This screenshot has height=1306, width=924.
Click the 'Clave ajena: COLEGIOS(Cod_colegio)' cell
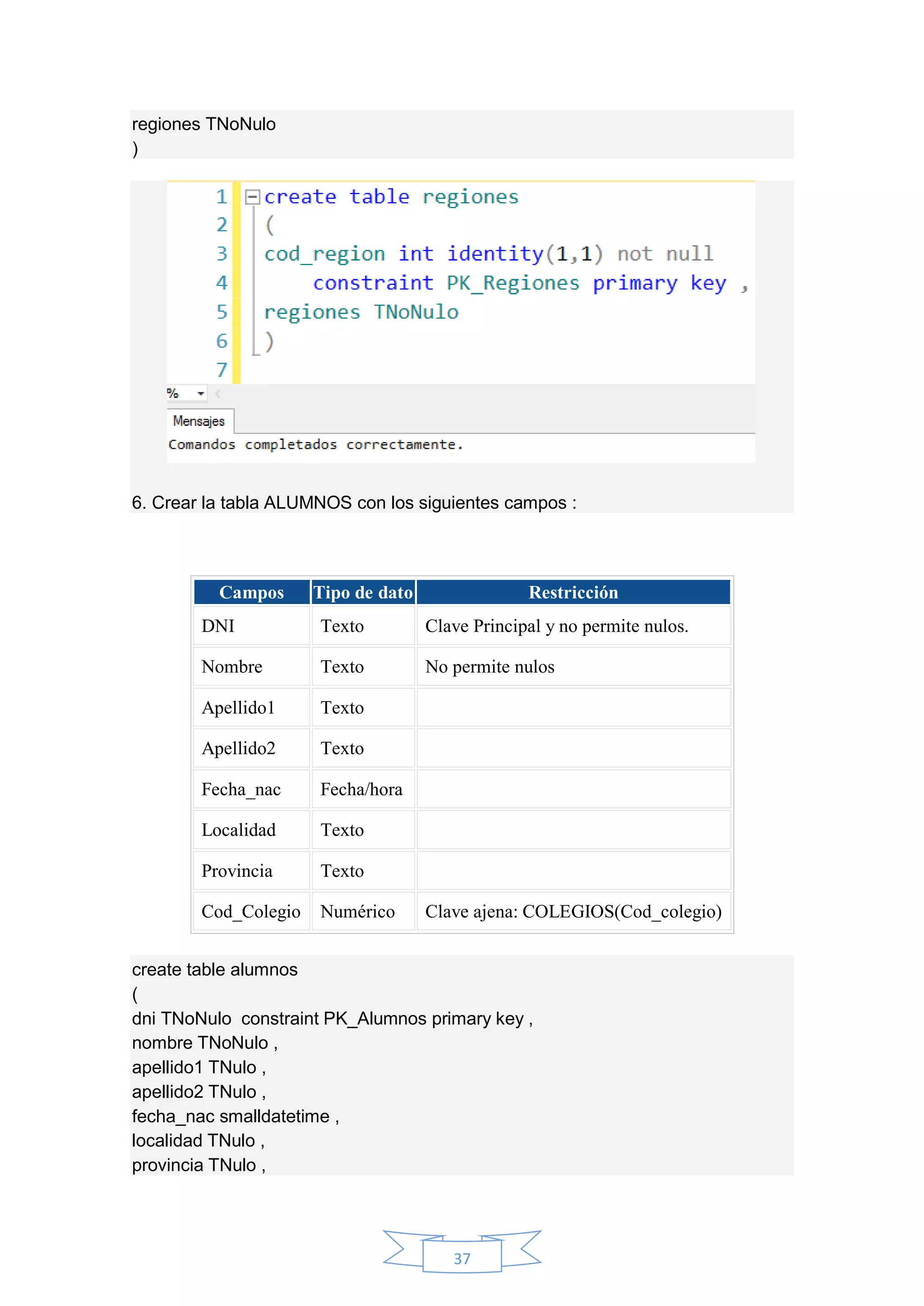pos(573,911)
